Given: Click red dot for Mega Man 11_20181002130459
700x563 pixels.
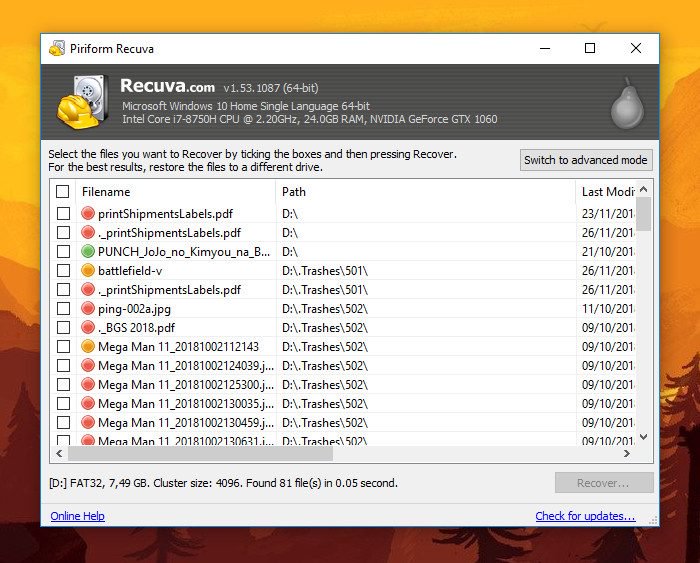Looking at the screenshot, I should coord(88,422).
